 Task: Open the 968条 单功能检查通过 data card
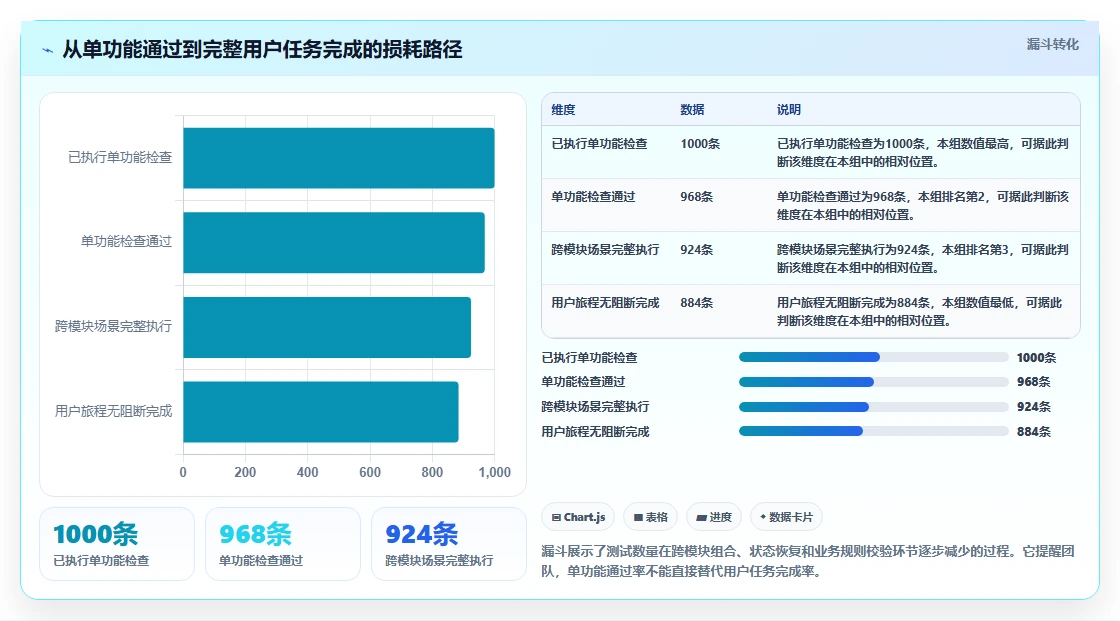point(283,544)
